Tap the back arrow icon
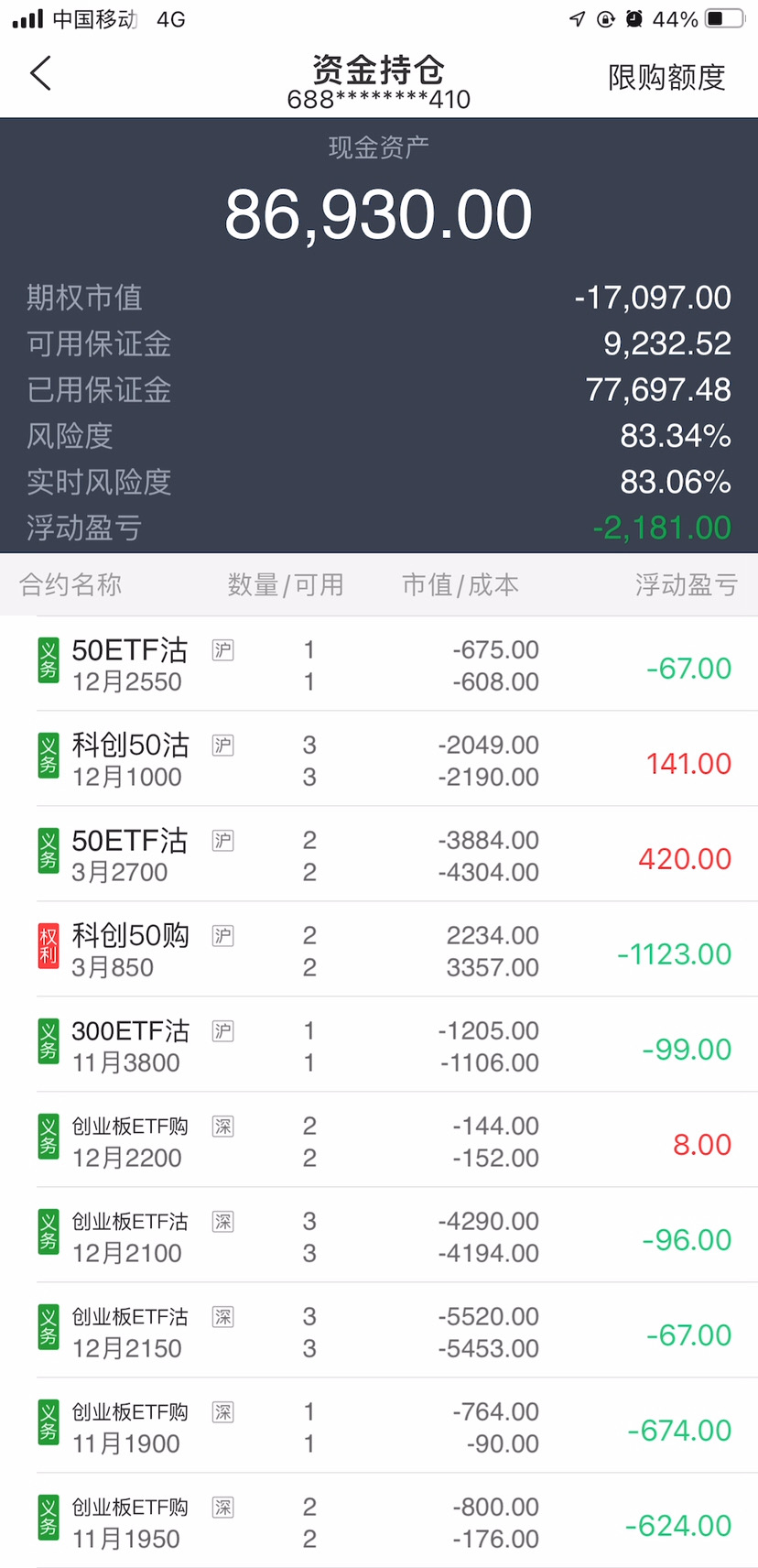 40,73
